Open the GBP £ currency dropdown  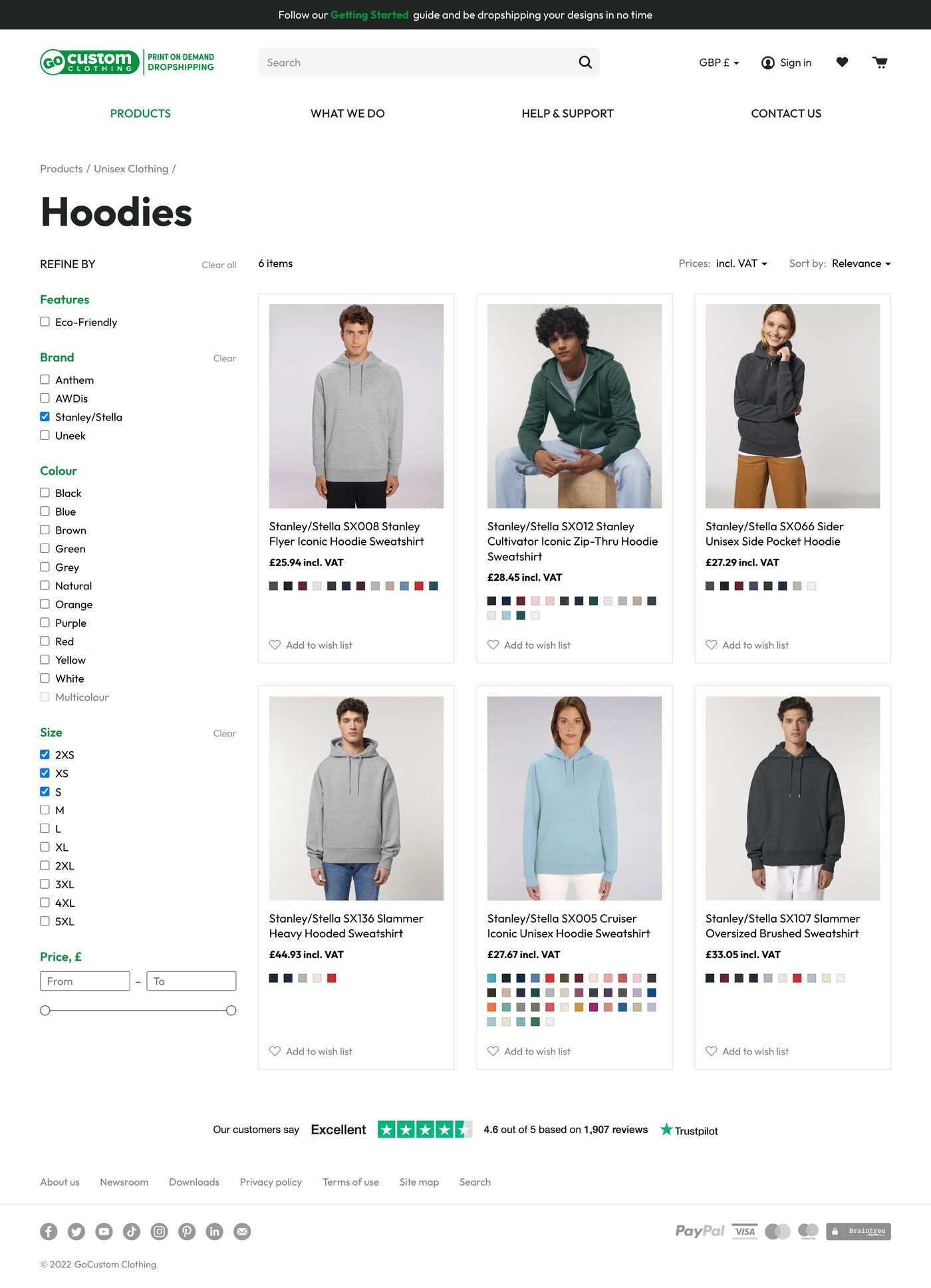point(719,63)
